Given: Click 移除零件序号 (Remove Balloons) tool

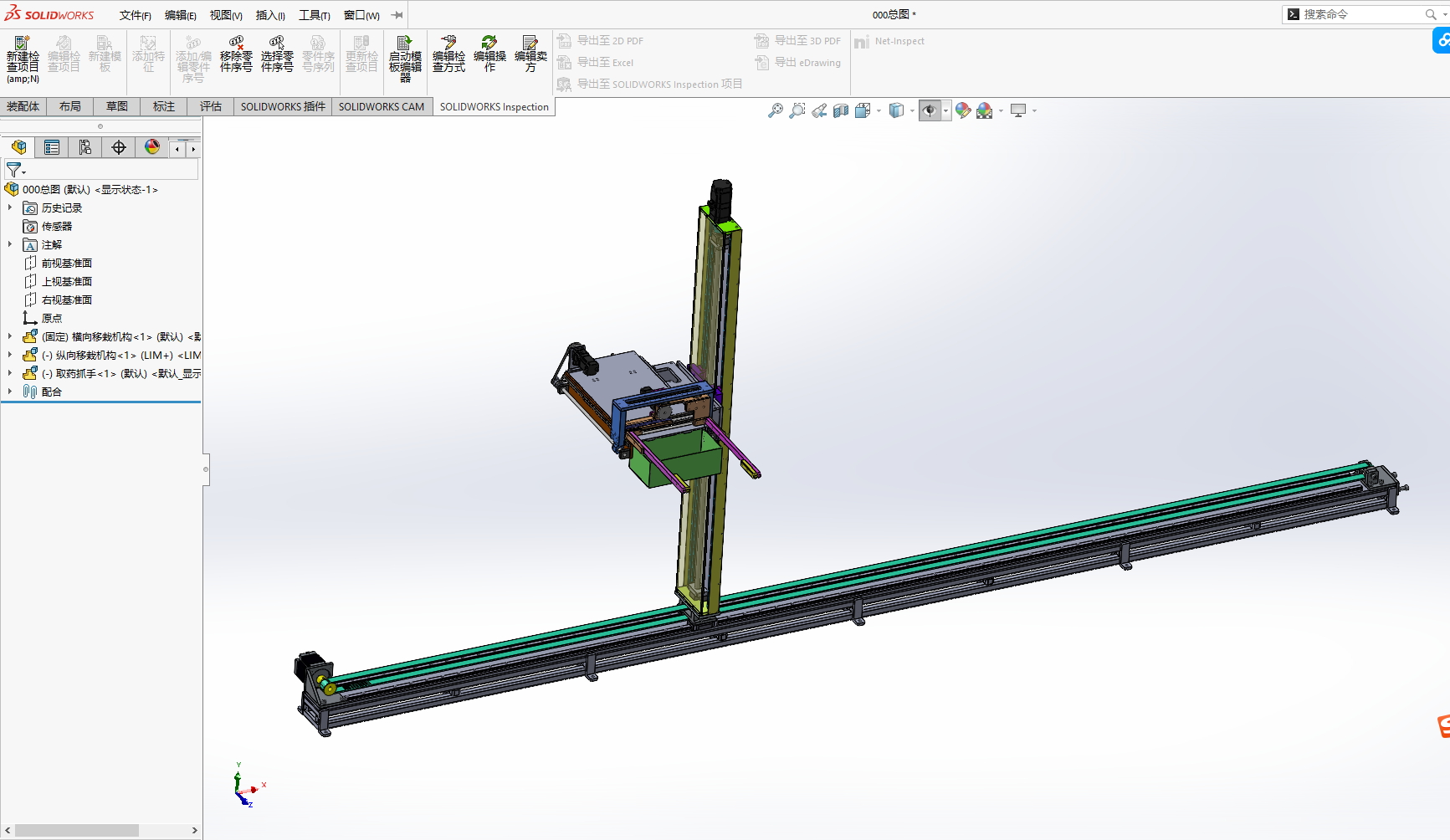Looking at the screenshot, I should [x=236, y=55].
